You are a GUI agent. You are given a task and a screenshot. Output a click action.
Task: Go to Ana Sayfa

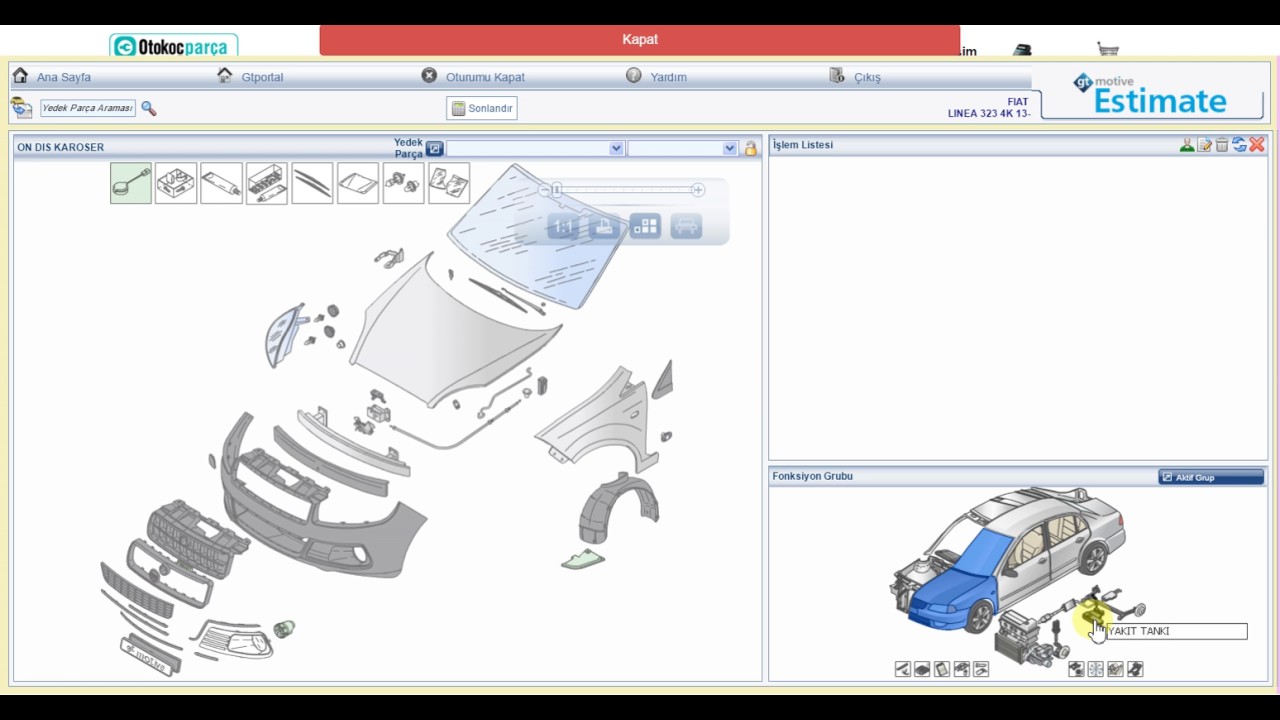tap(64, 77)
